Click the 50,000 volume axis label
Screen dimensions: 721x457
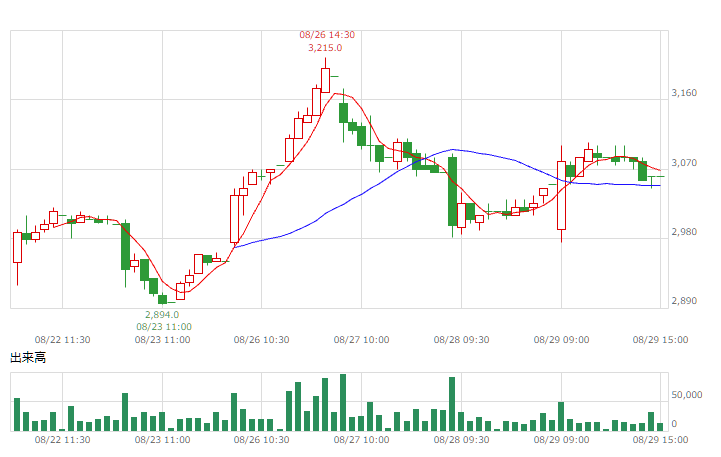tap(687, 395)
